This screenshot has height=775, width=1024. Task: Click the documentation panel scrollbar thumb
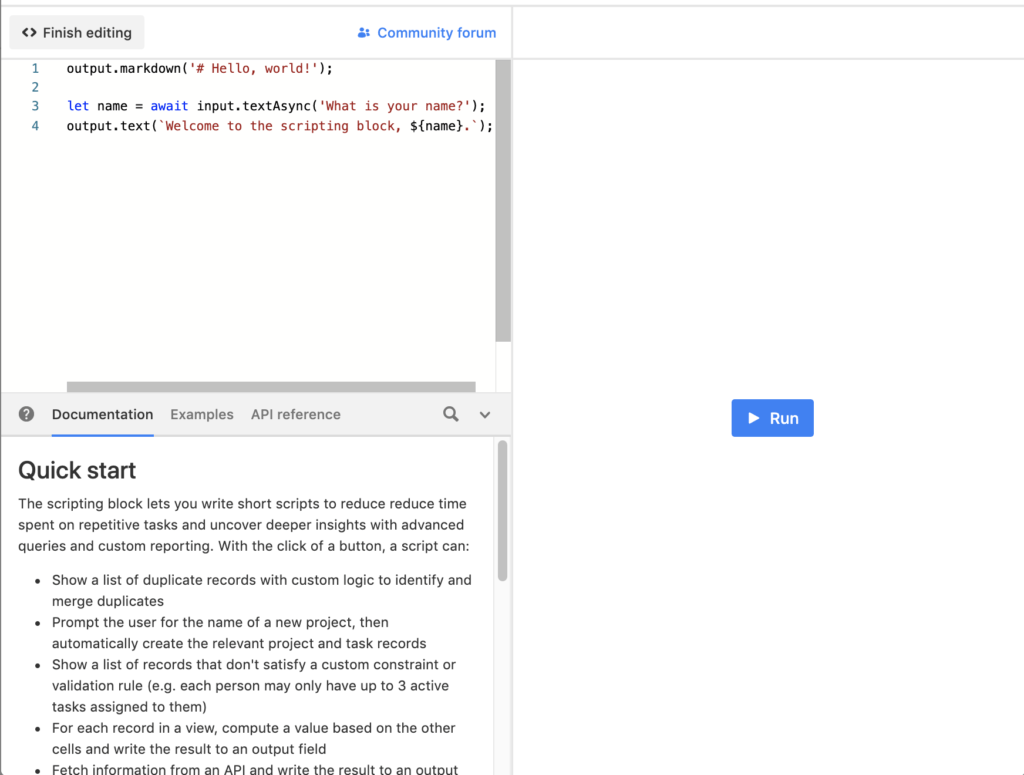click(x=502, y=510)
